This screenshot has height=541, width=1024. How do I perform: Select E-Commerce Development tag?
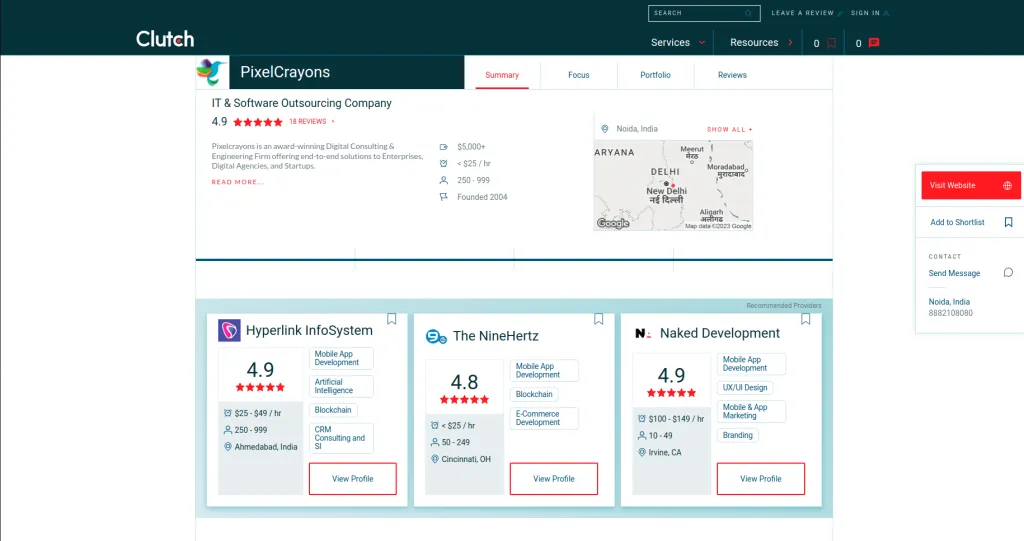click(544, 418)
